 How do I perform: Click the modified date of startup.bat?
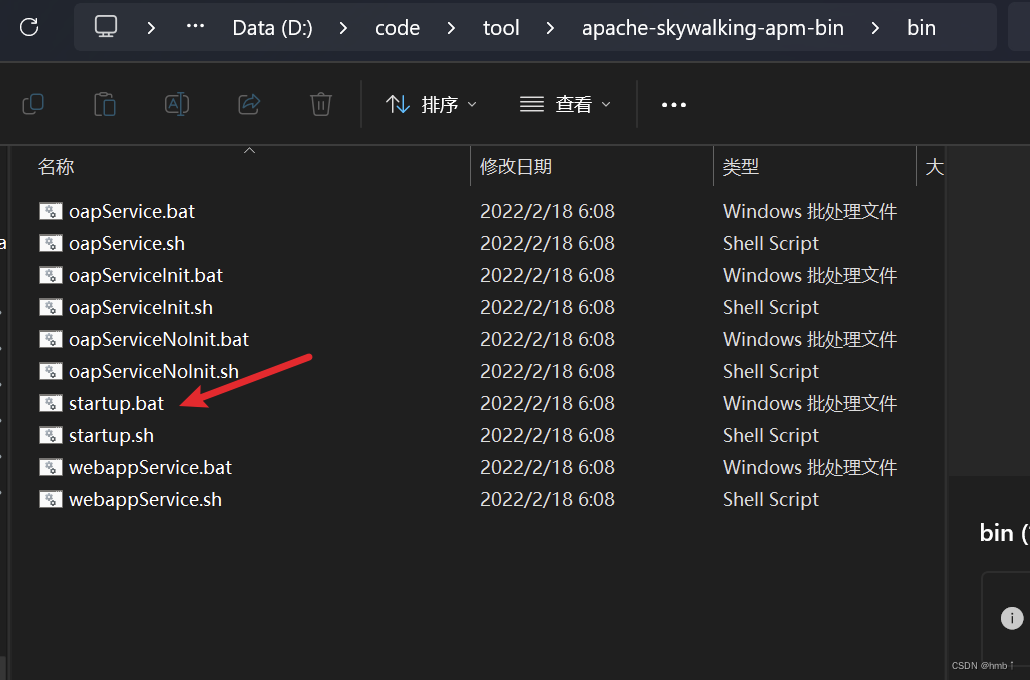[547, 403]
